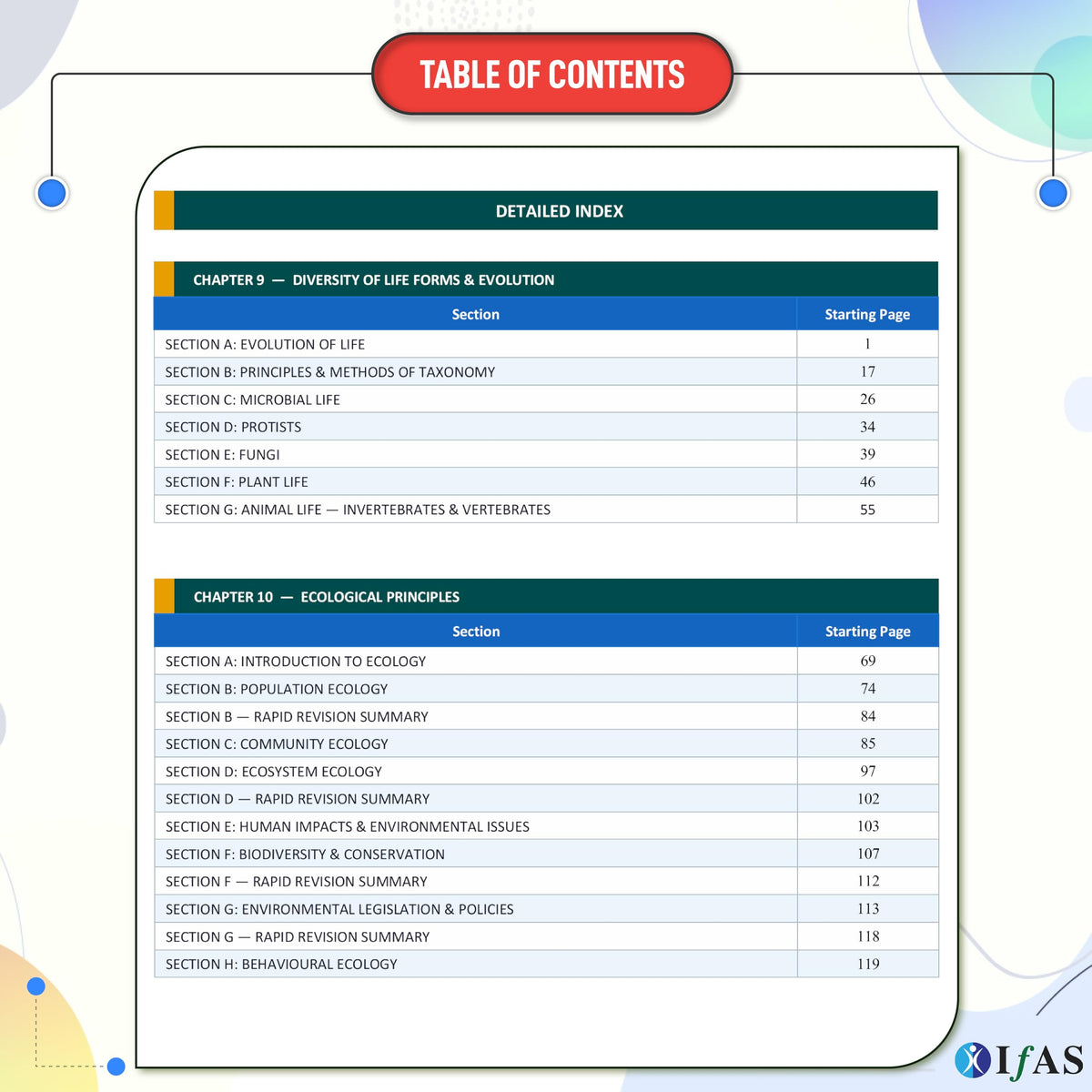
Task: Click page number 26 for Microbial Life
Action: [x=868, y=399]
